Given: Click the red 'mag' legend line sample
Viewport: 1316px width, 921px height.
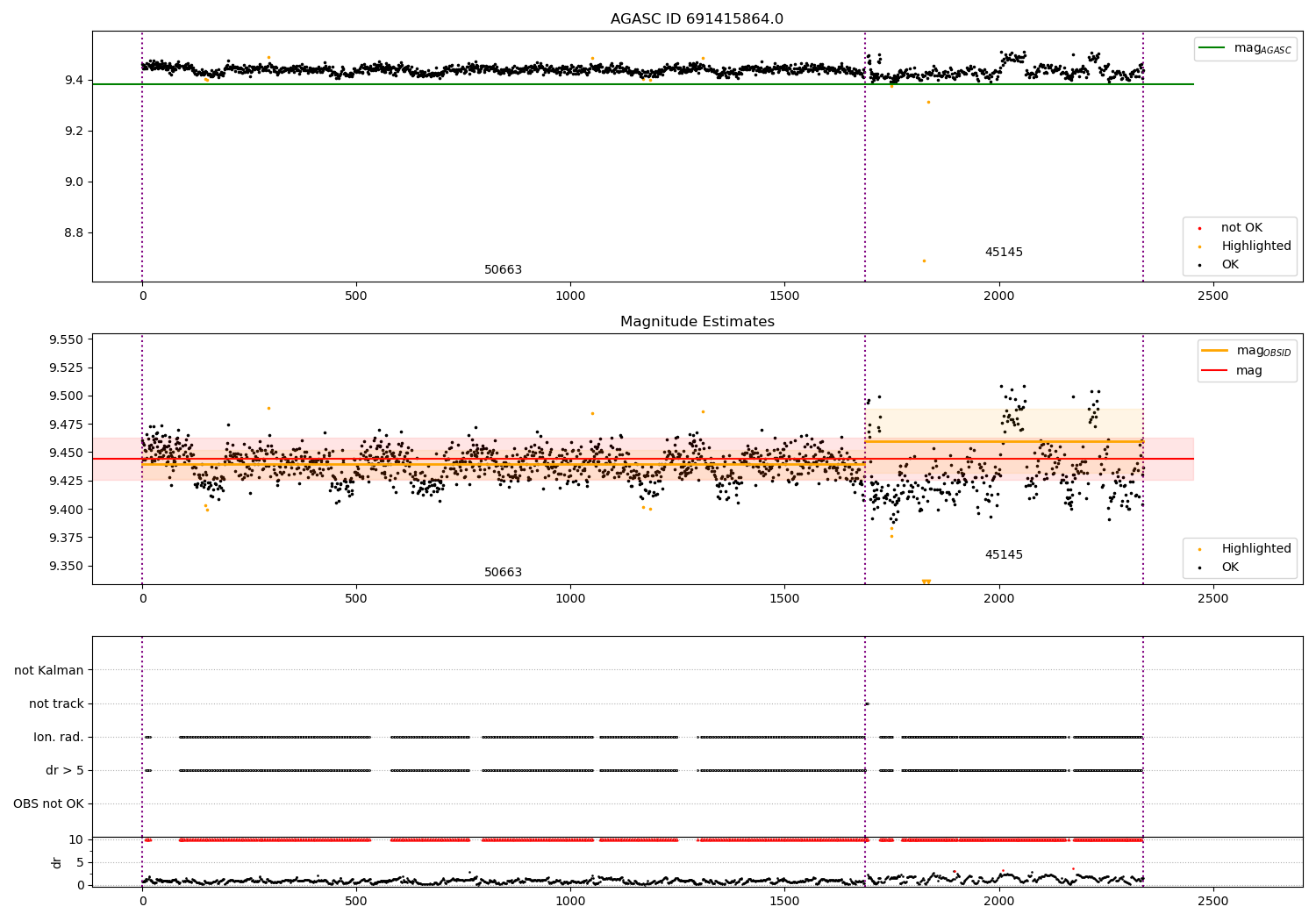Looking at the screenshot, I should point(1215,371).
